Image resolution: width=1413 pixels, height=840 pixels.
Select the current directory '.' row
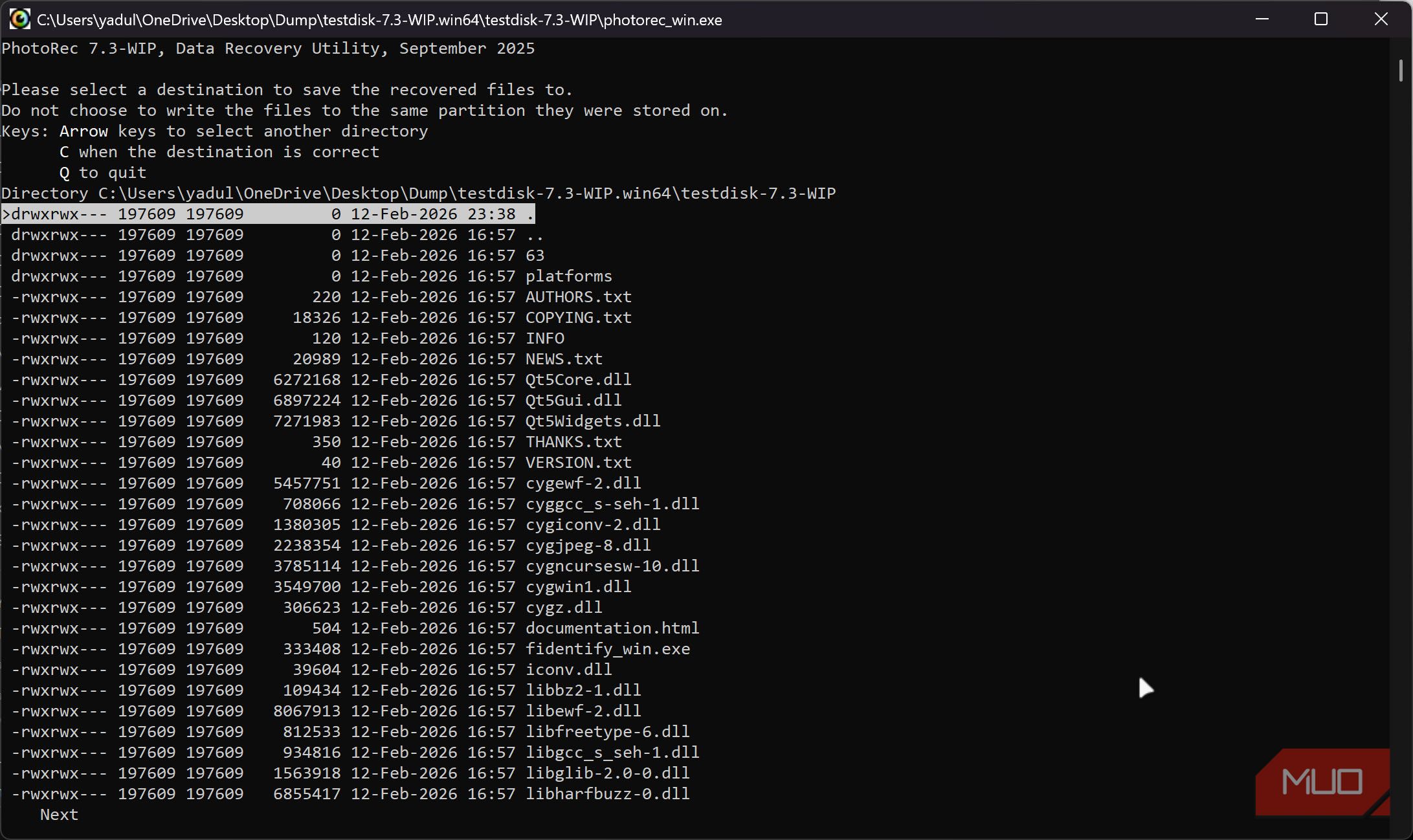pyautogui.click(x=268, y=214)
